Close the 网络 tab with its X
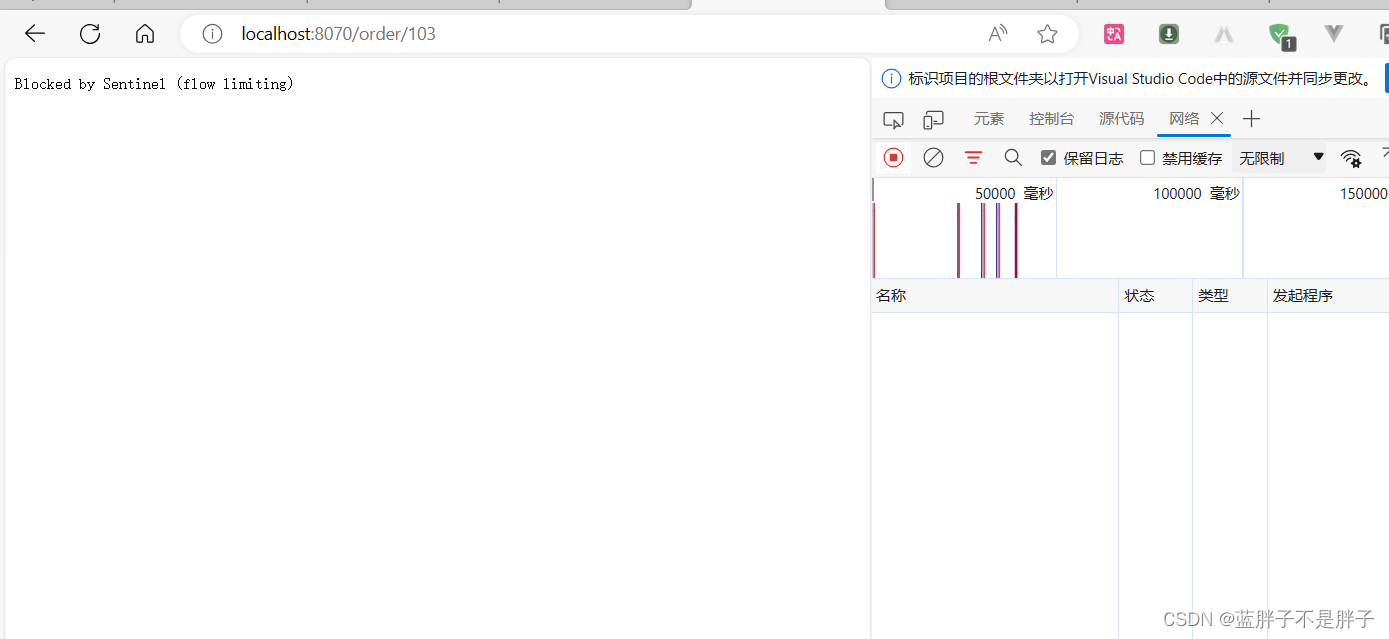The width and height of the screenshot is (1389, 639). (1217, 118)
